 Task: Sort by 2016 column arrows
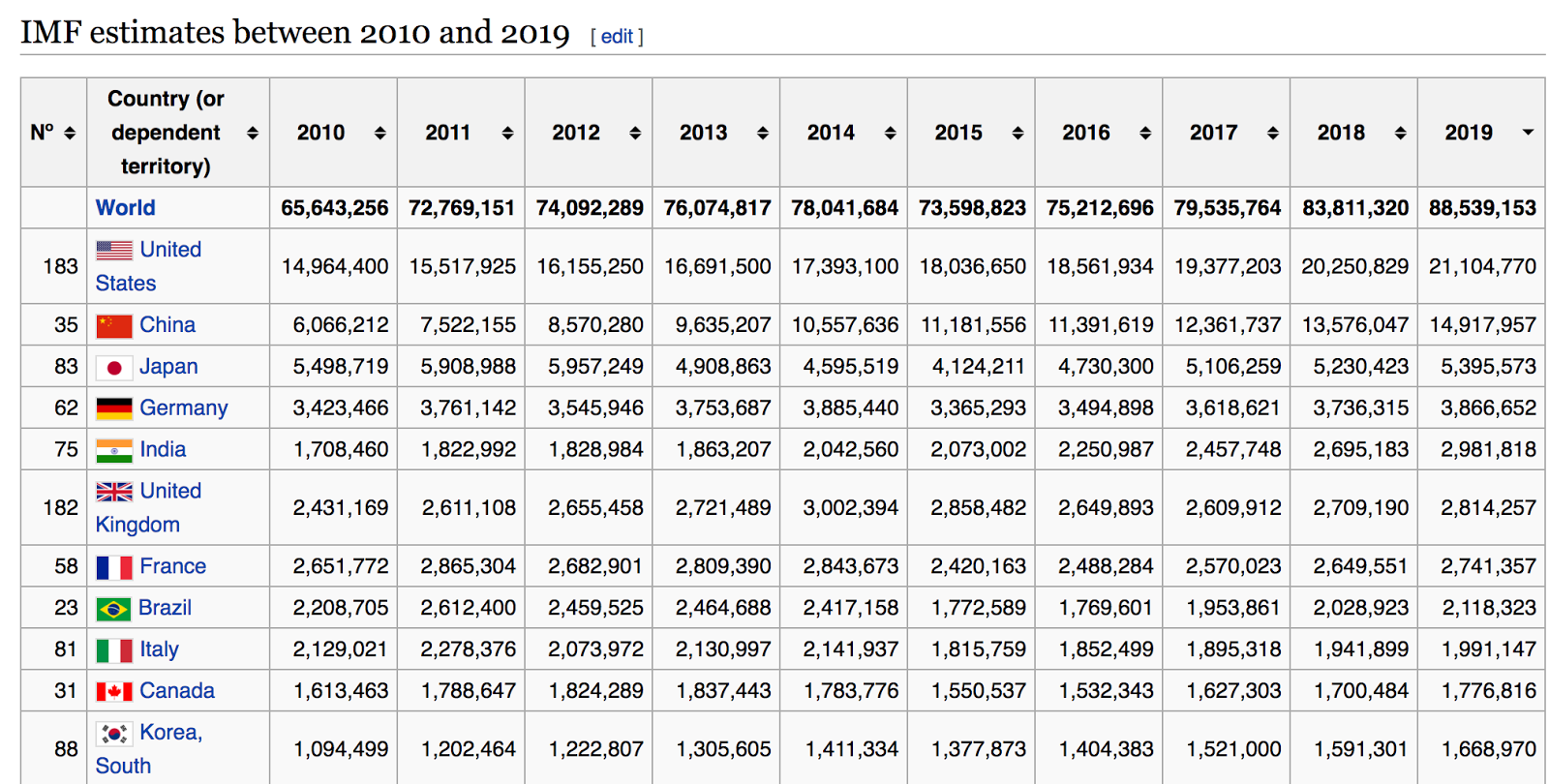[1145, 133]
